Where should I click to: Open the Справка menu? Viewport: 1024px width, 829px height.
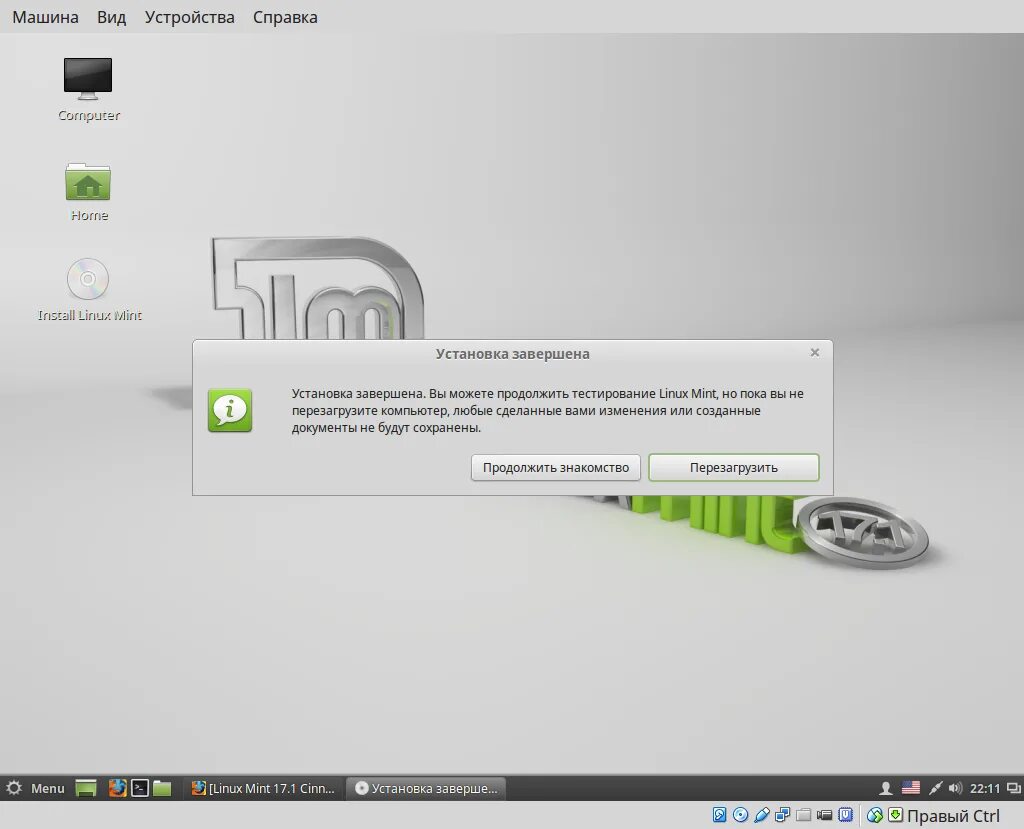[x=285, y=17]
